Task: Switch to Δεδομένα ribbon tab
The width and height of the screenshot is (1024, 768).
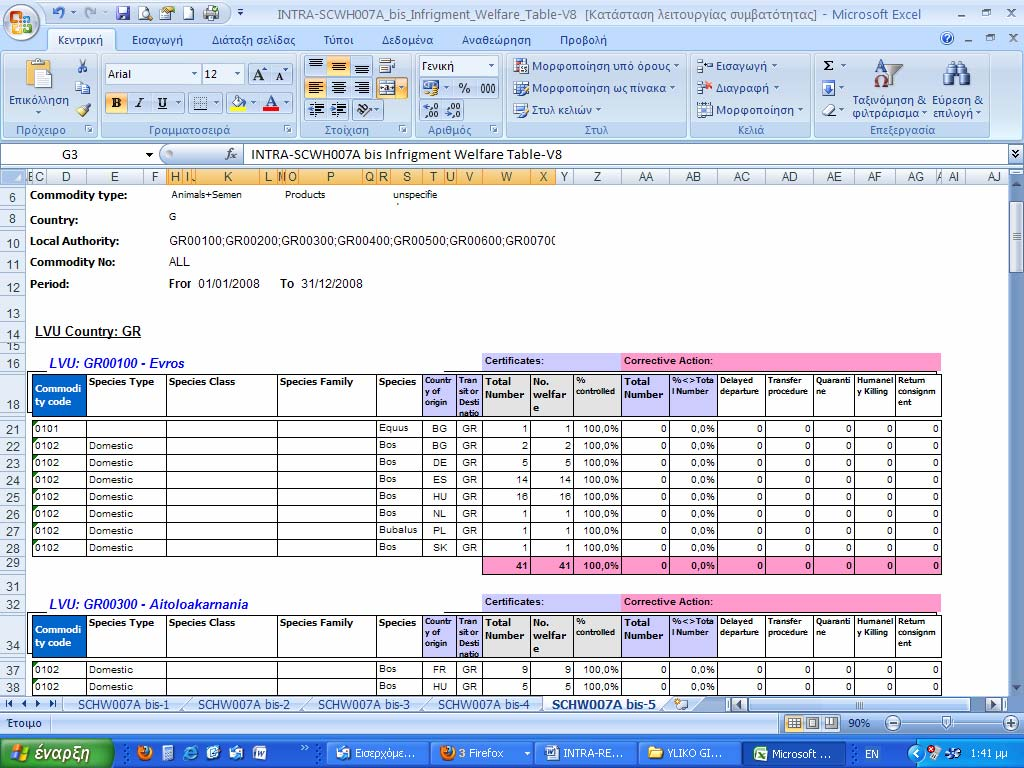Action: pyautogui.click(x=408, y=40)
